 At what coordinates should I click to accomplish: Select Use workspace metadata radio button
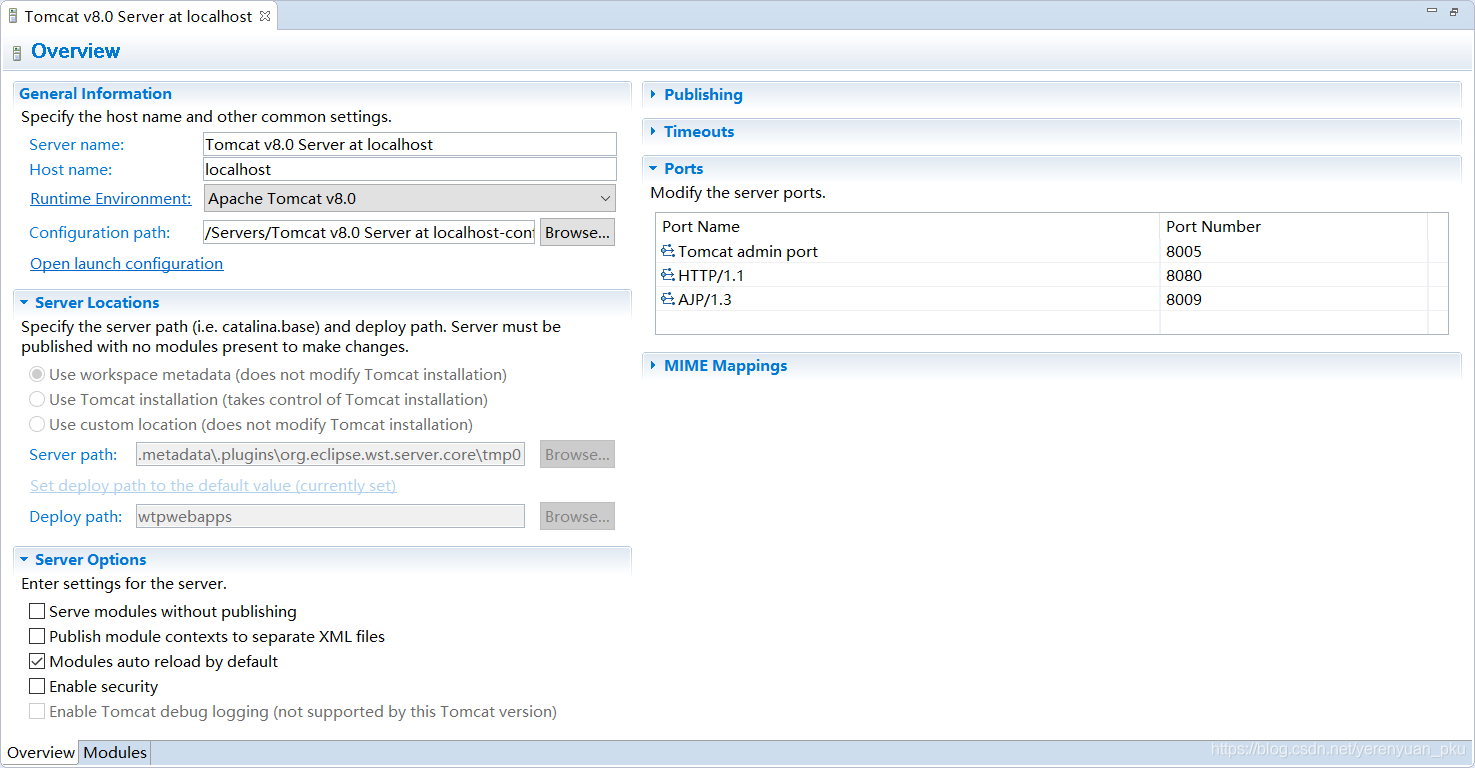click(37, 374)
